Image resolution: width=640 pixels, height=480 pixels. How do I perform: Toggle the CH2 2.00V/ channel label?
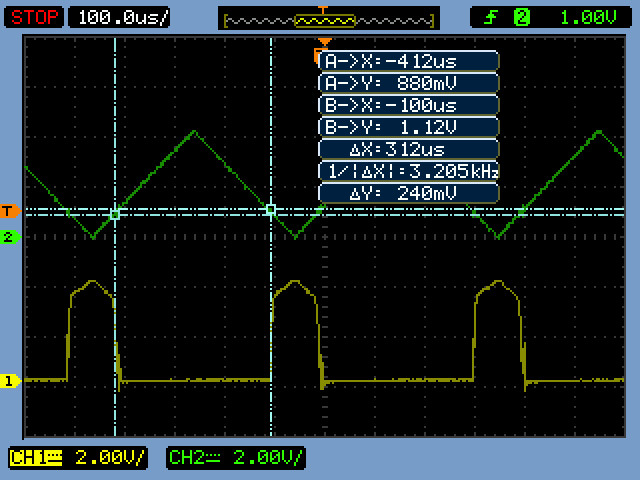[235, 458]
